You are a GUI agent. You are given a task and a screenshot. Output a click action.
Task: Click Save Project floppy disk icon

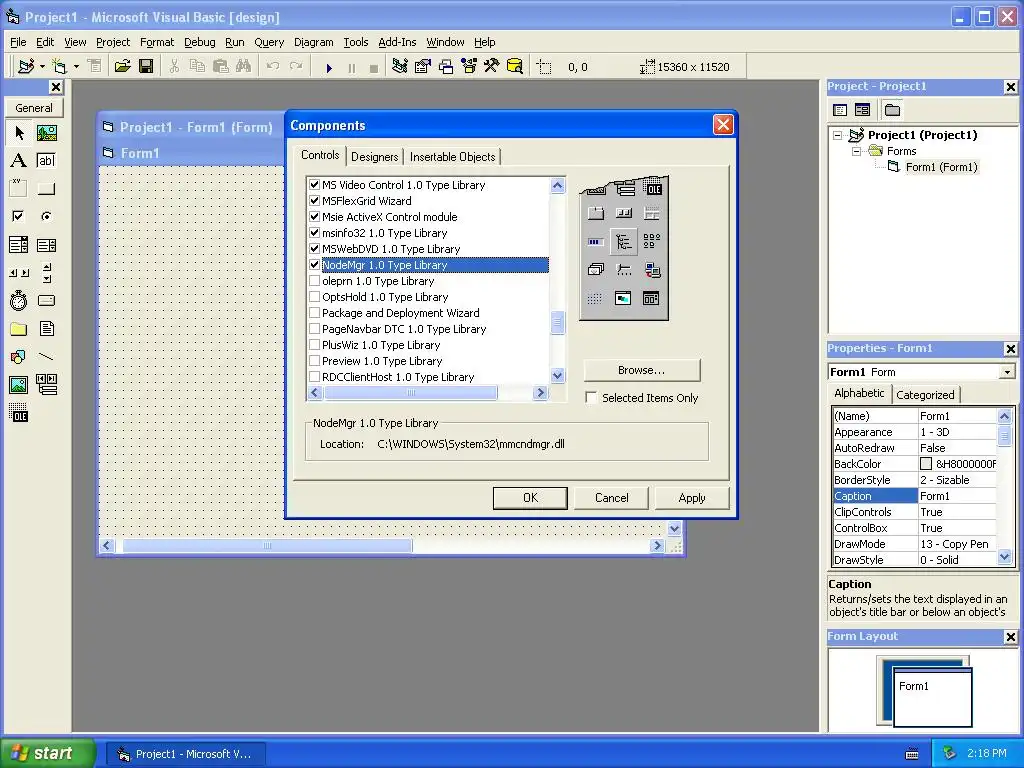pyautogui.click(x=146, y=66)
